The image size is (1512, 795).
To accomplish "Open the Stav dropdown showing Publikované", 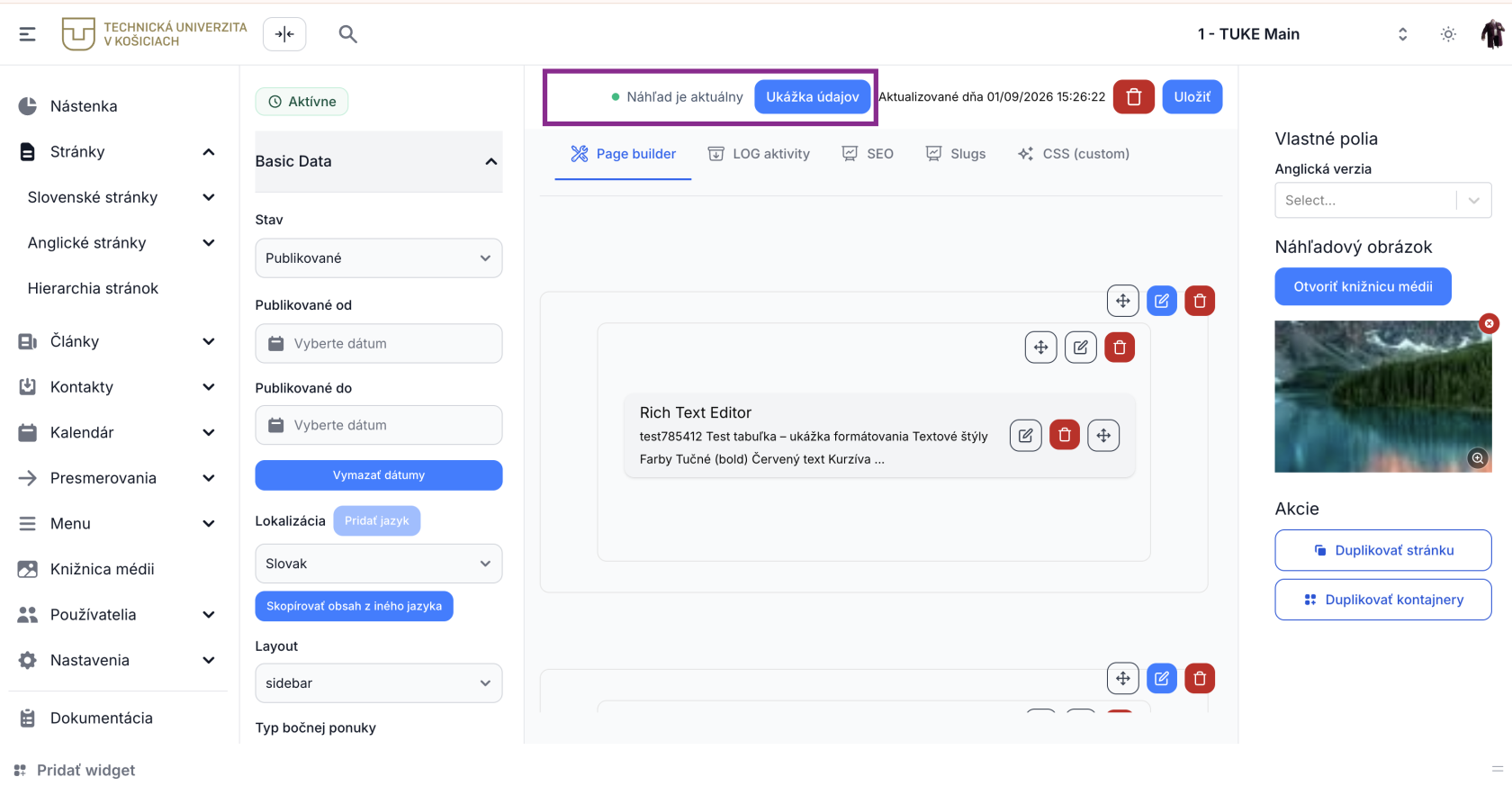I will (379, 258).
